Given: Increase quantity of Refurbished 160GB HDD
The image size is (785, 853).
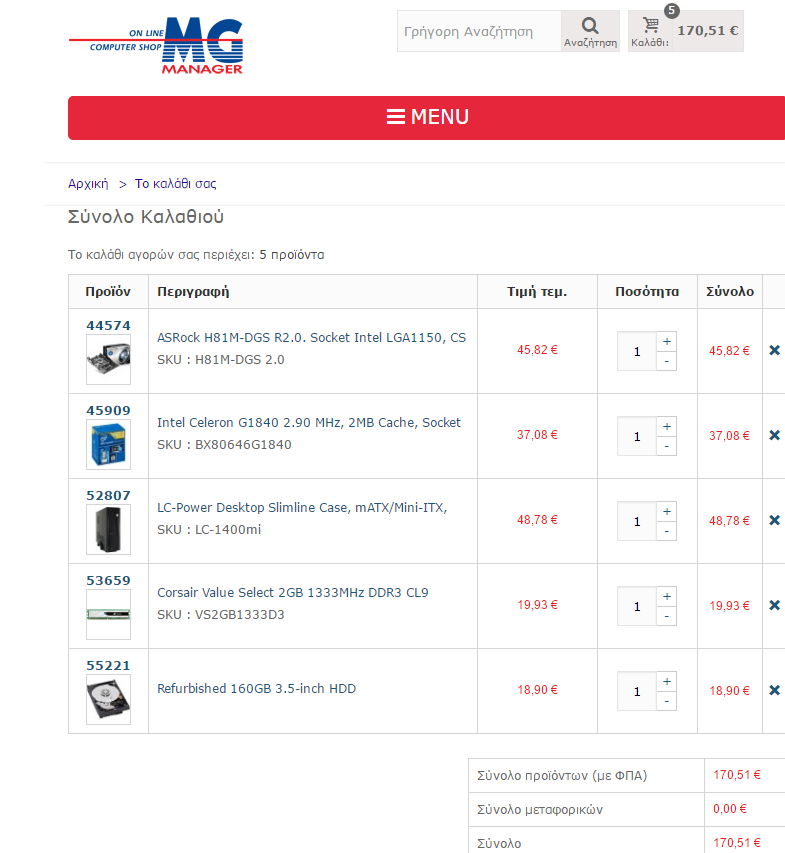Looking at the screenshot, I should click(666, 681).
